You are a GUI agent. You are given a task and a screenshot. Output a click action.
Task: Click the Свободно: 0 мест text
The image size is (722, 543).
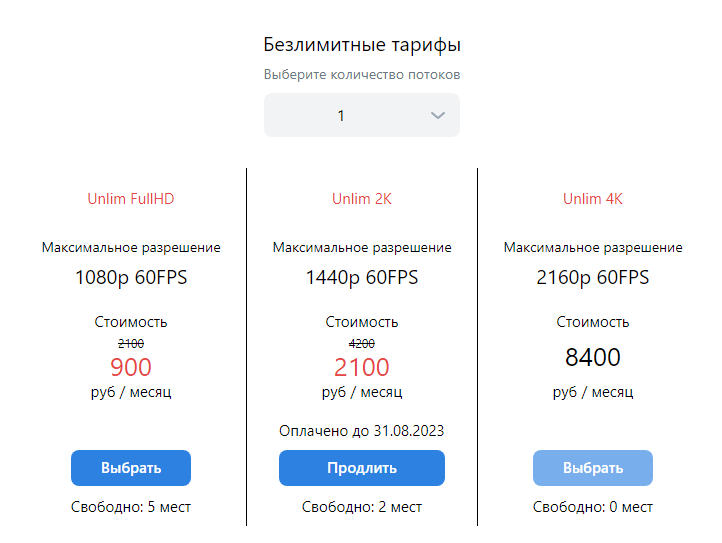tap(593, 507)
